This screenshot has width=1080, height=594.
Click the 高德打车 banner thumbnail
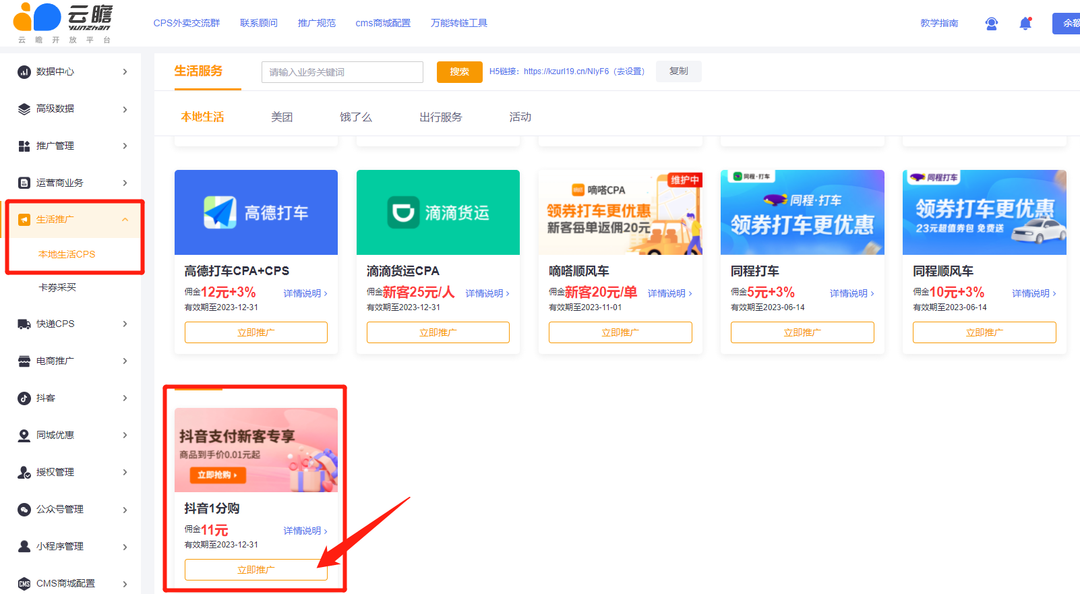(256, 212)
